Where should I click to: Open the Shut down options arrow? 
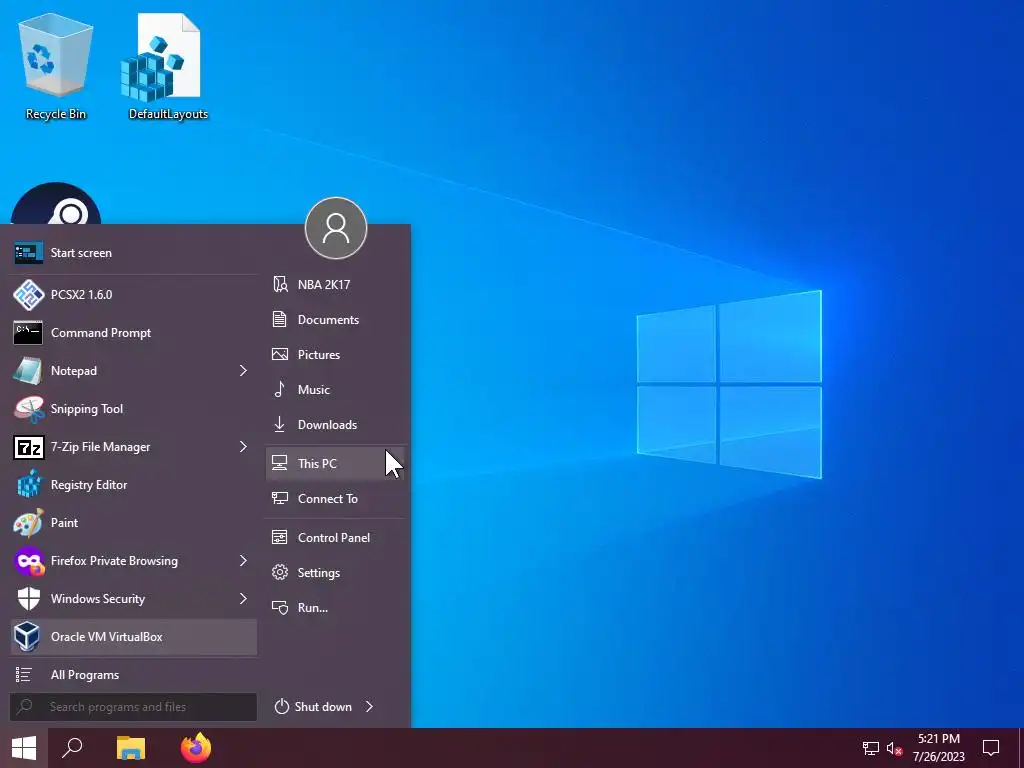[370, 707]
